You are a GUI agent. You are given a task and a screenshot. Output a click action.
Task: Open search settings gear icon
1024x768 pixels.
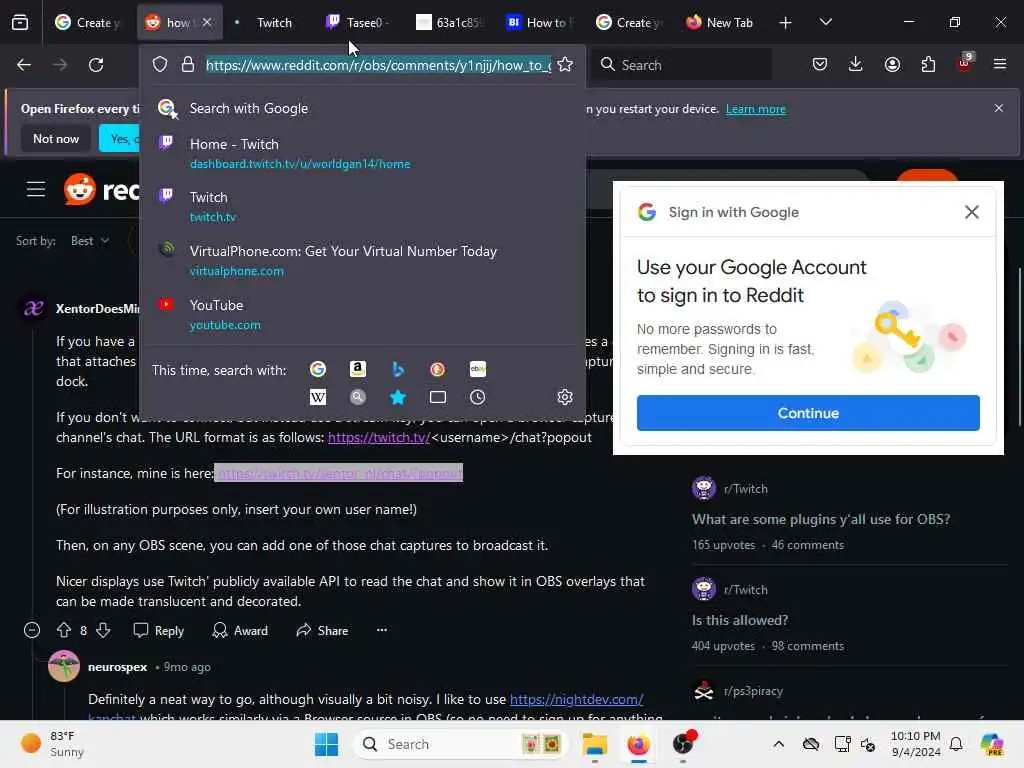pyautogui.click(x=565, y=397)
